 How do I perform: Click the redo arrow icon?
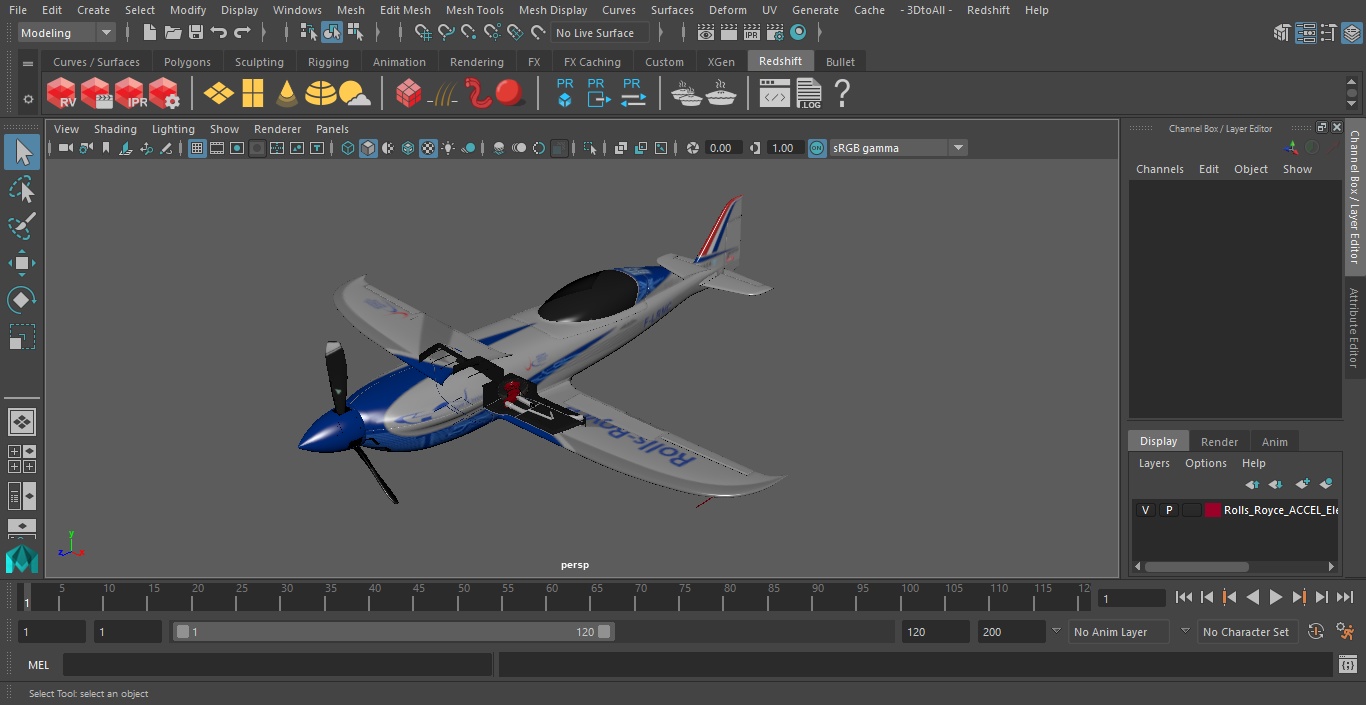[242, 33]
